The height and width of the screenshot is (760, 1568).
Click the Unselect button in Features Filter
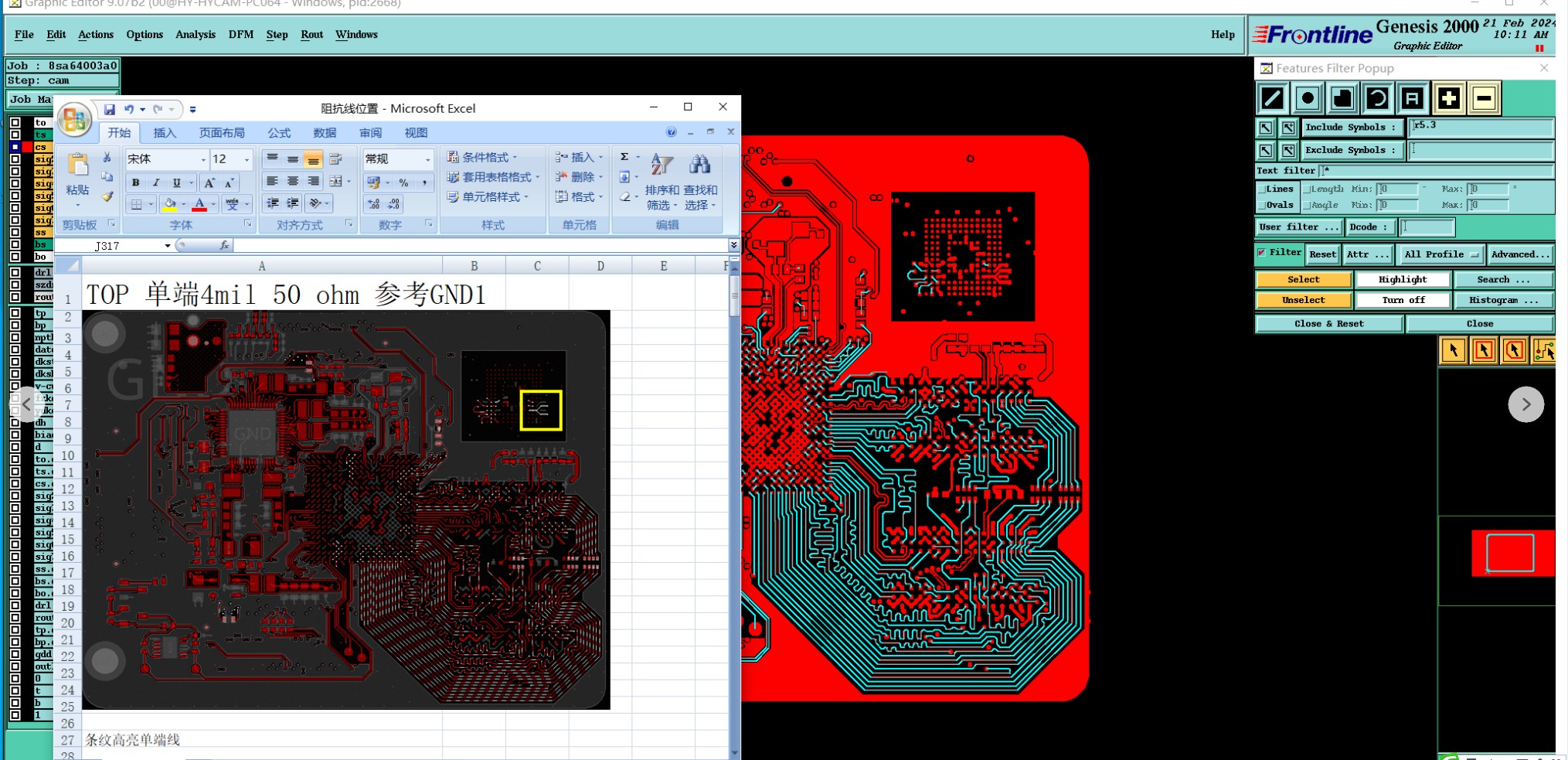coord(1304,300)
